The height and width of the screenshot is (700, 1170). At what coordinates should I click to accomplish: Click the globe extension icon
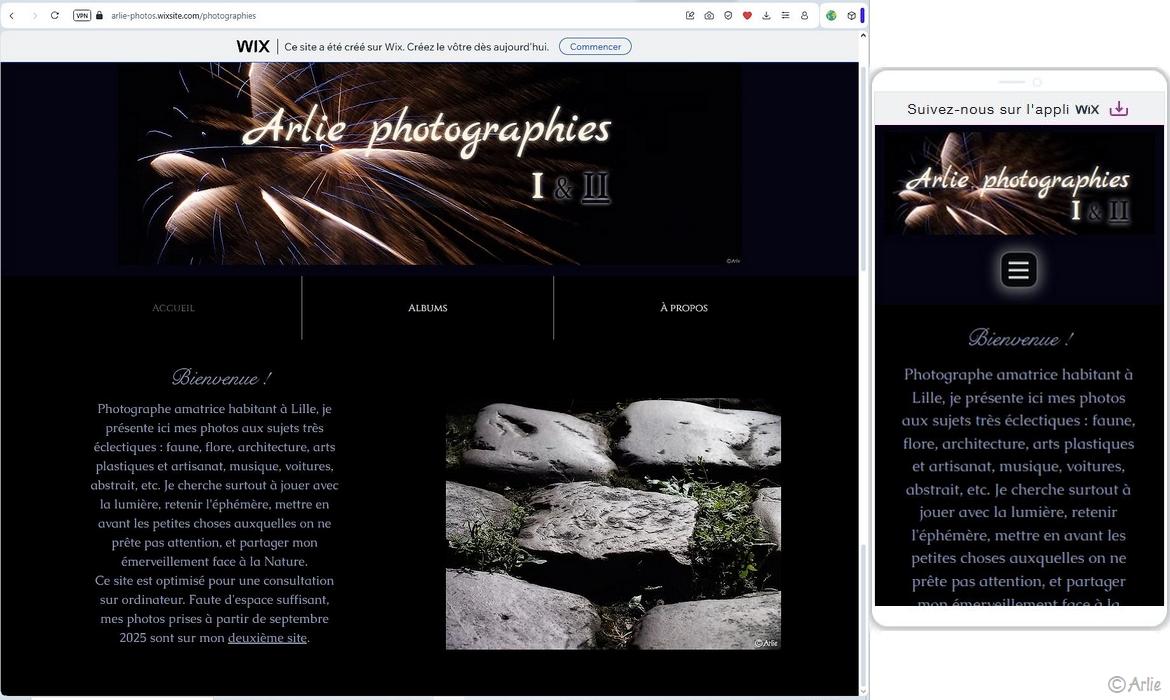(x=830, y=15)
